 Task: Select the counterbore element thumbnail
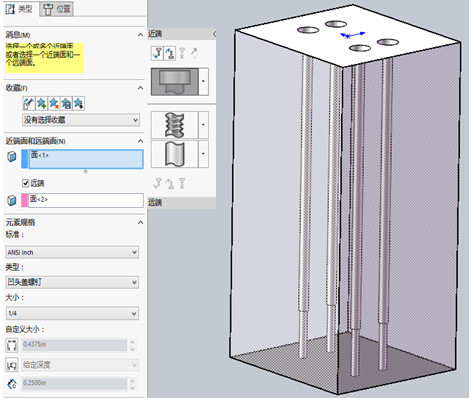(175, 82)
